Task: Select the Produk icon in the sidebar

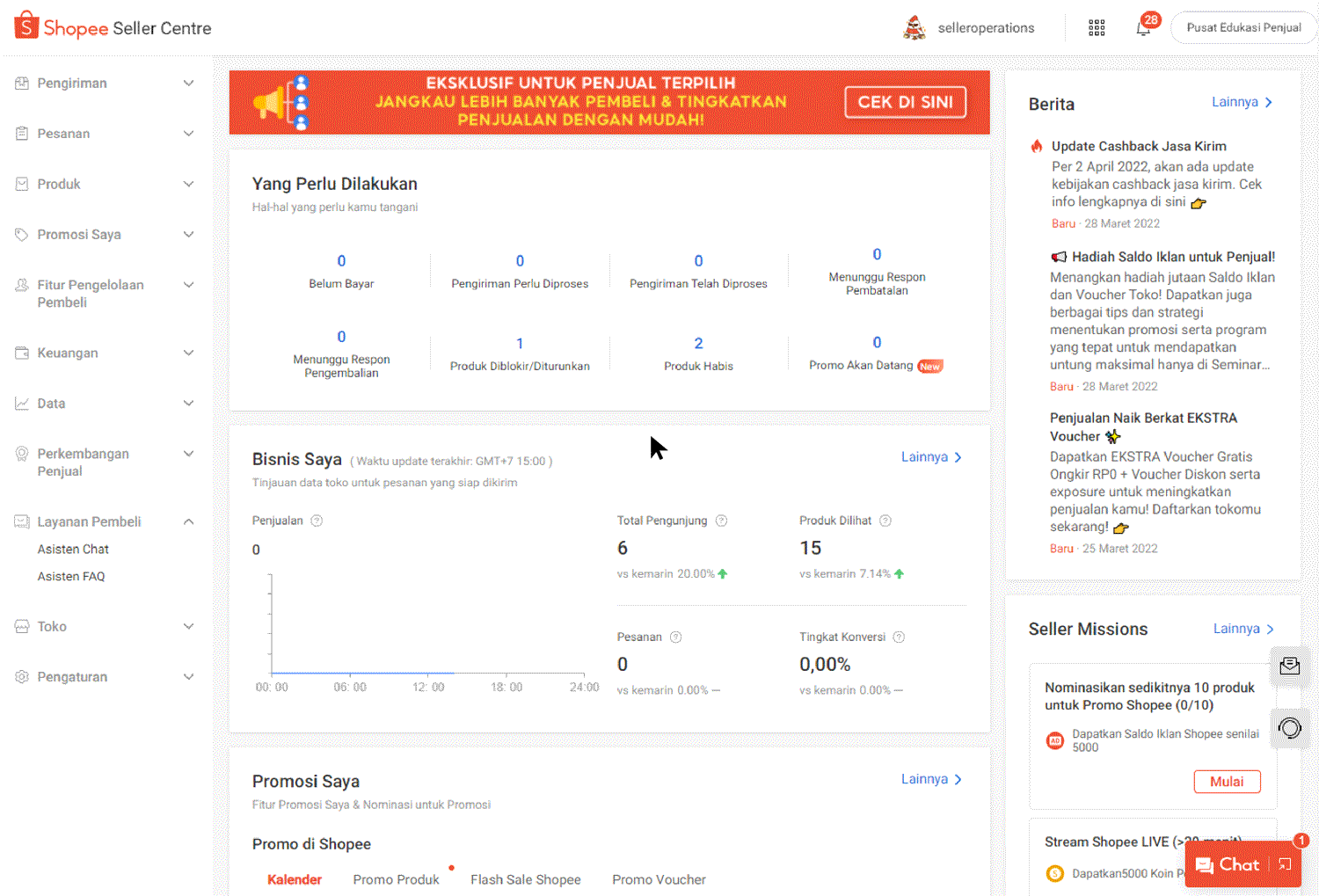Action: (x=21, y=184)
